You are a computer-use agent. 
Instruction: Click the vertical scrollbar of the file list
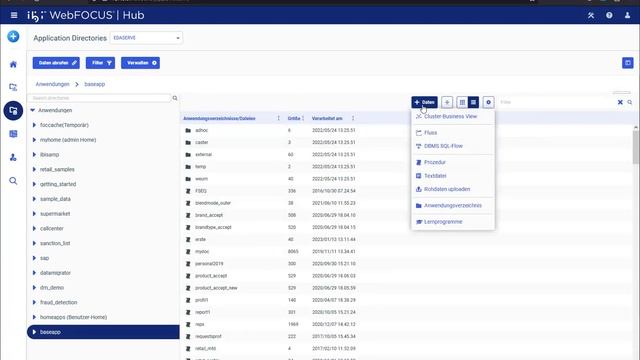636,147
